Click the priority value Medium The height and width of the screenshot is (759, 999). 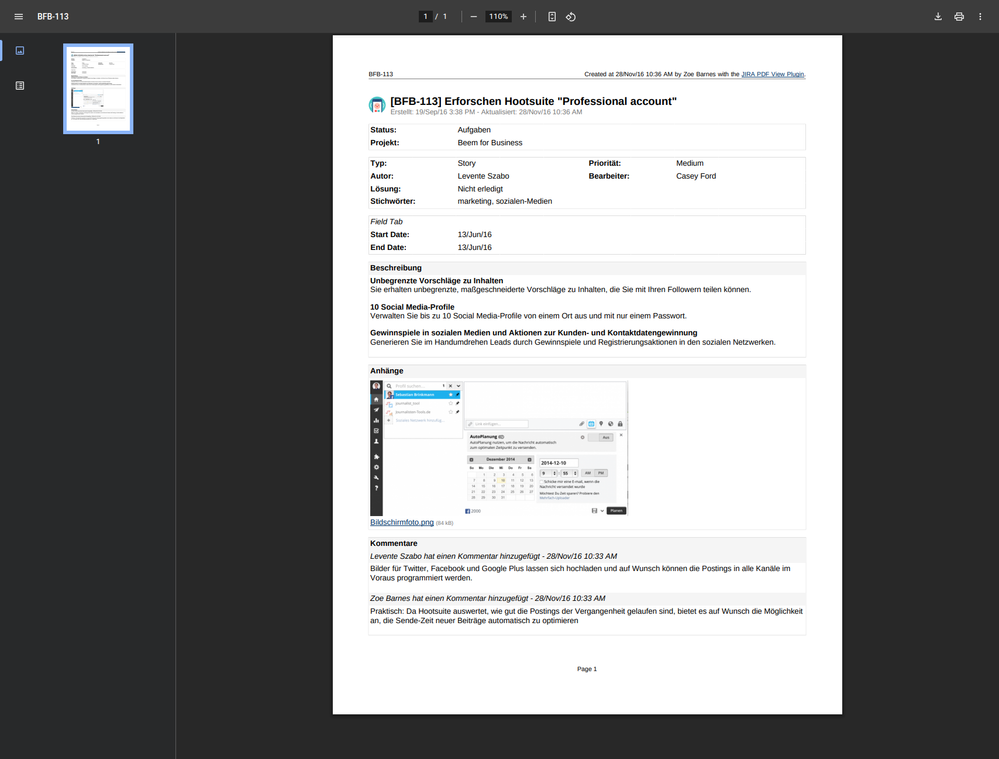point(690,163)
